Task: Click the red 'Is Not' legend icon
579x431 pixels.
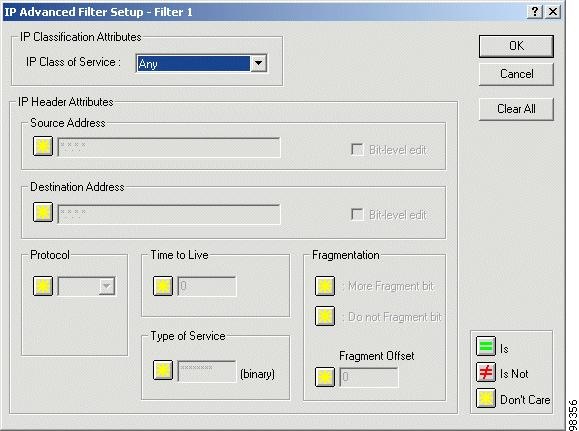Action: click(486, 372)
